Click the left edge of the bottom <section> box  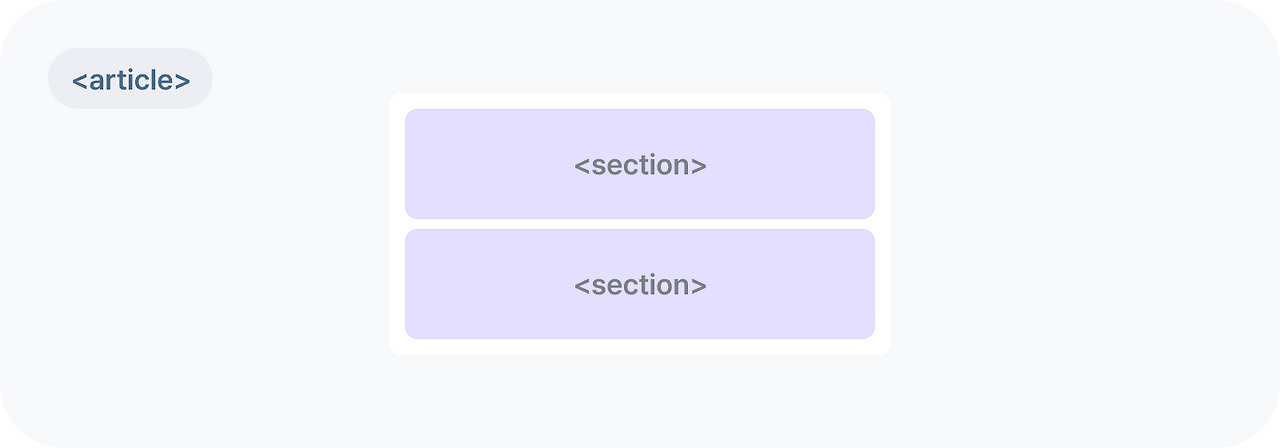(406, 284)
